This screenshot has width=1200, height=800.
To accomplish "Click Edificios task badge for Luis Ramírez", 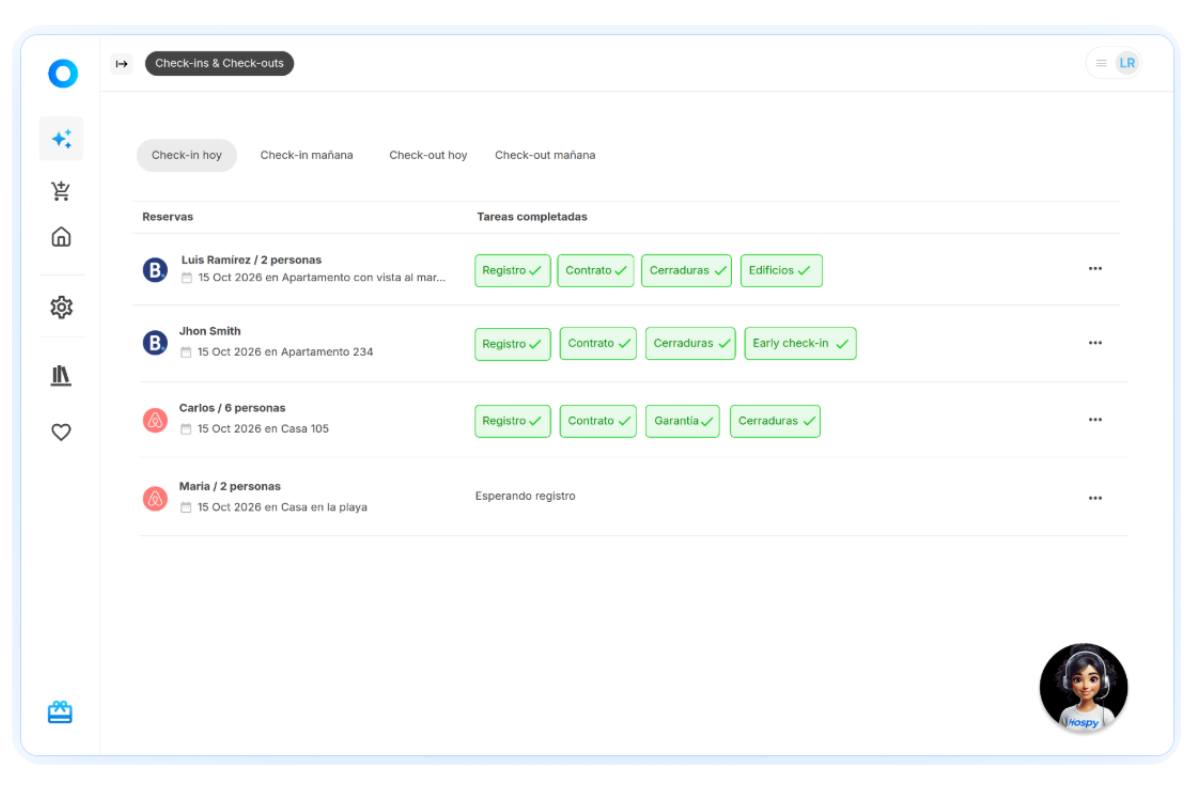I will coord(781,270).
